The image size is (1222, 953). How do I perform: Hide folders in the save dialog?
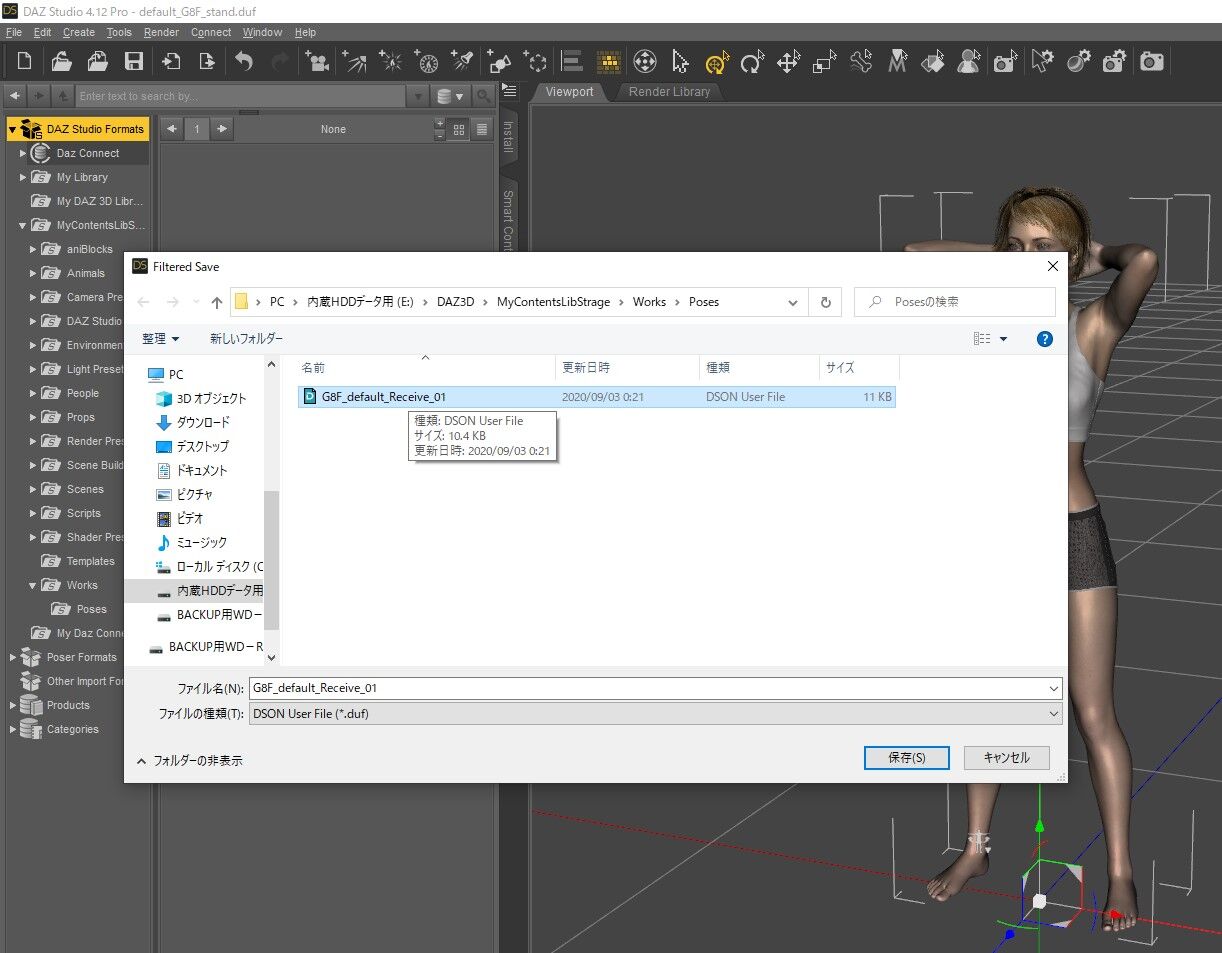coord(190,760)
